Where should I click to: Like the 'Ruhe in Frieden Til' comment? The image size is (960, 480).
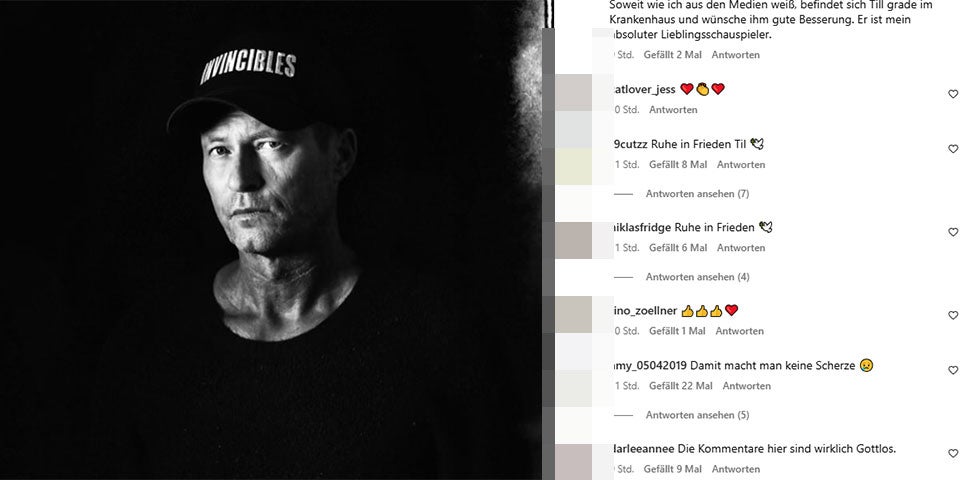(953, 149)
